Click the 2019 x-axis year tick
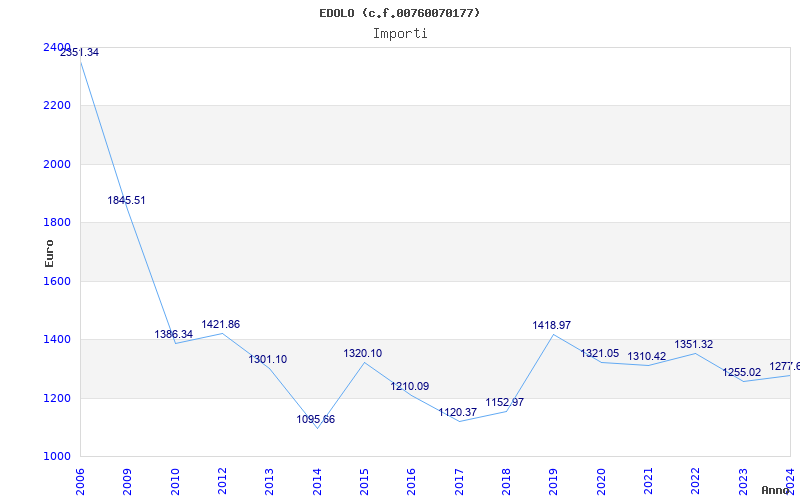The width and height of the screenshot is (800, 500). (554, 482)
